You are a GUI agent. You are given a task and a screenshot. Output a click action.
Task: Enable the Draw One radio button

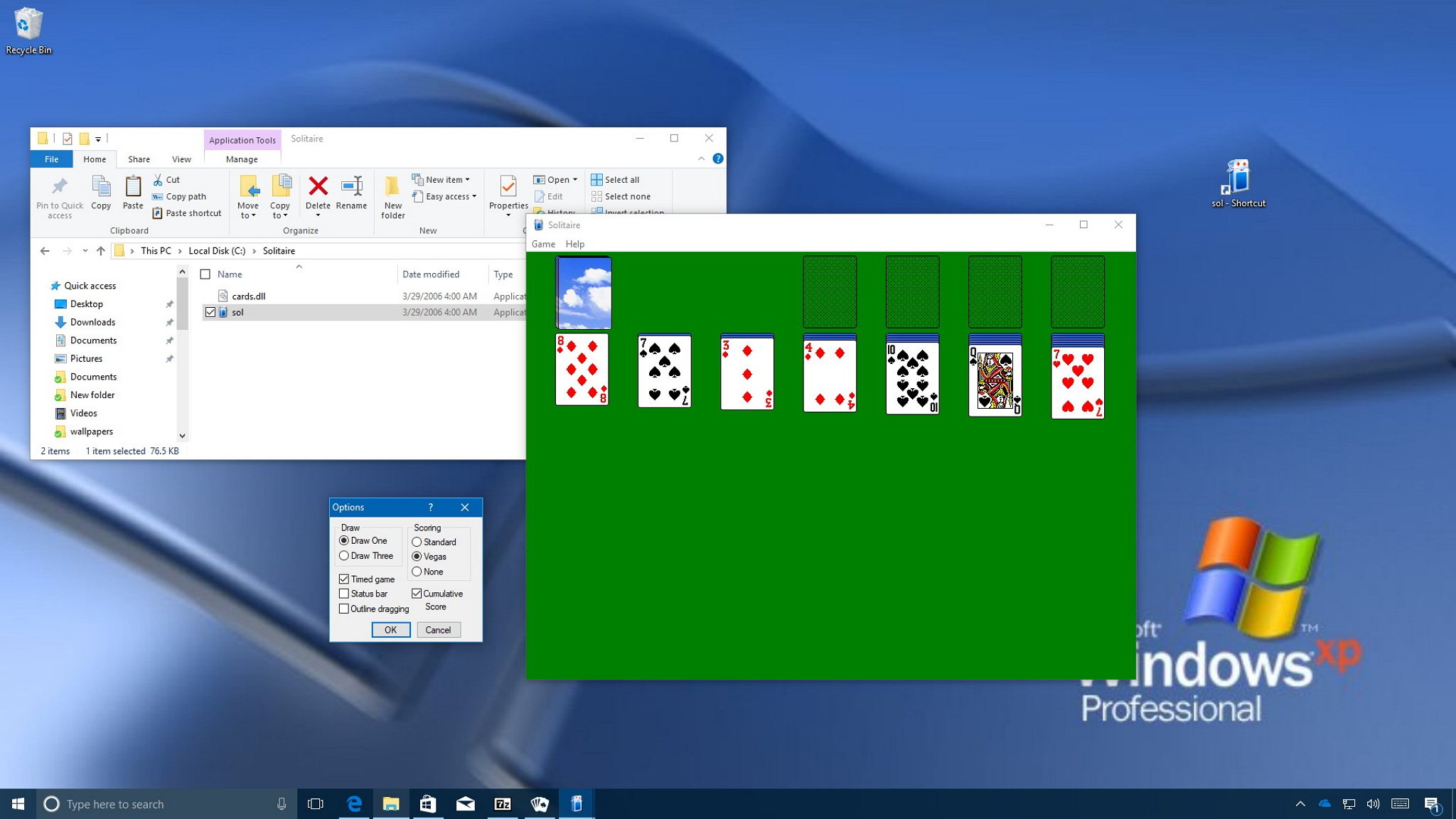(x=344, y=540)
